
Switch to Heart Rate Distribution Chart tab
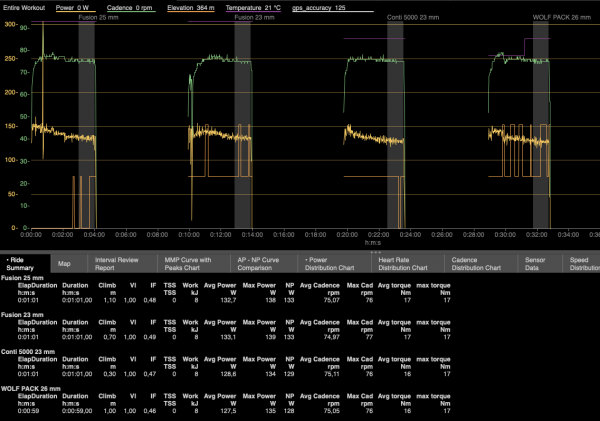406,264
